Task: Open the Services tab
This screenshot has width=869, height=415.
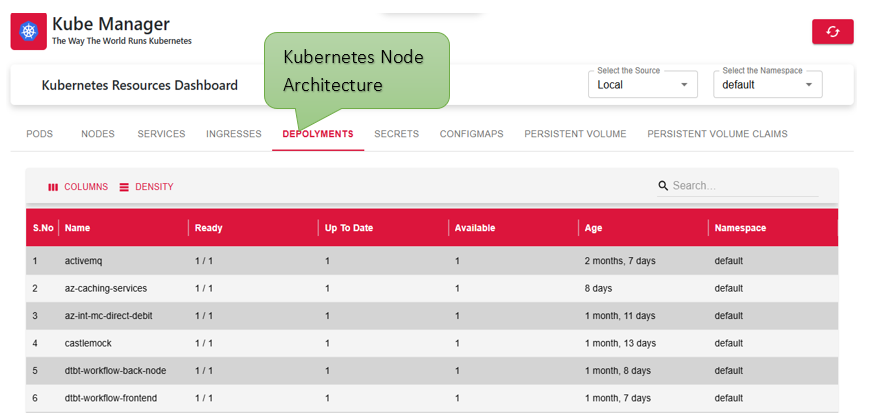Action: [x=161, y=134]
